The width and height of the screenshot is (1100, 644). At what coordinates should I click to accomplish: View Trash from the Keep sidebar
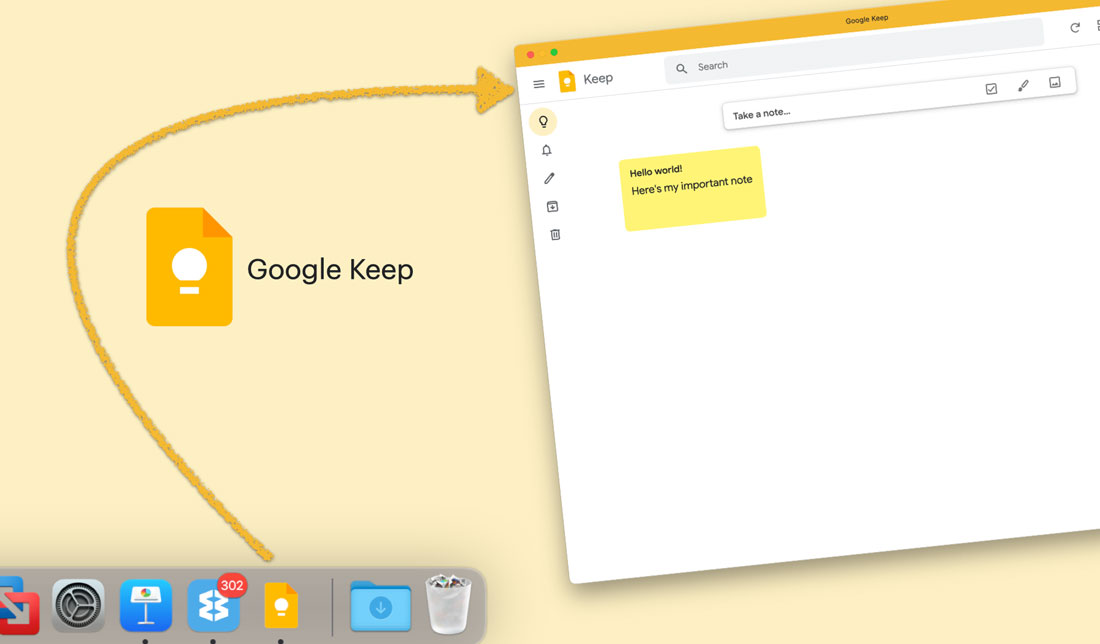click(554, 234)
